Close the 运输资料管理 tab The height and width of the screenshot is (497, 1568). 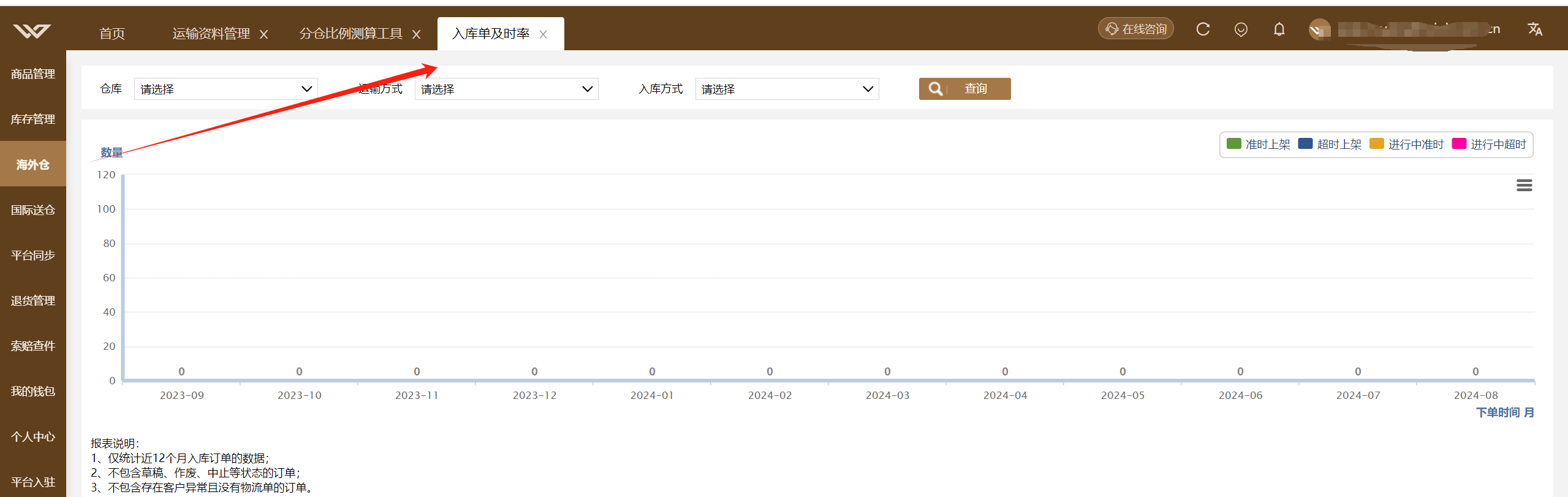(264, 34)
